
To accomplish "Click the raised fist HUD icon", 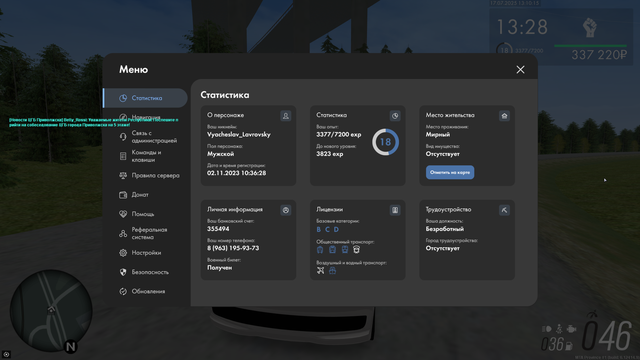I will coord(590,27).
